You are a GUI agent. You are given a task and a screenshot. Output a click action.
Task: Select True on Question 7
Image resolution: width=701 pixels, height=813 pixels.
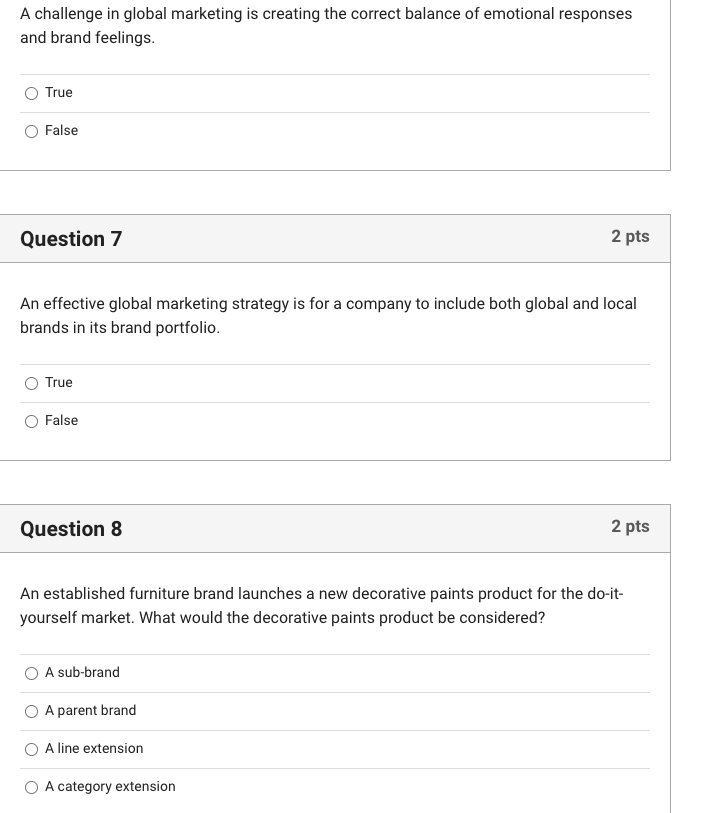pyautogui.click(x=32, y=383)
